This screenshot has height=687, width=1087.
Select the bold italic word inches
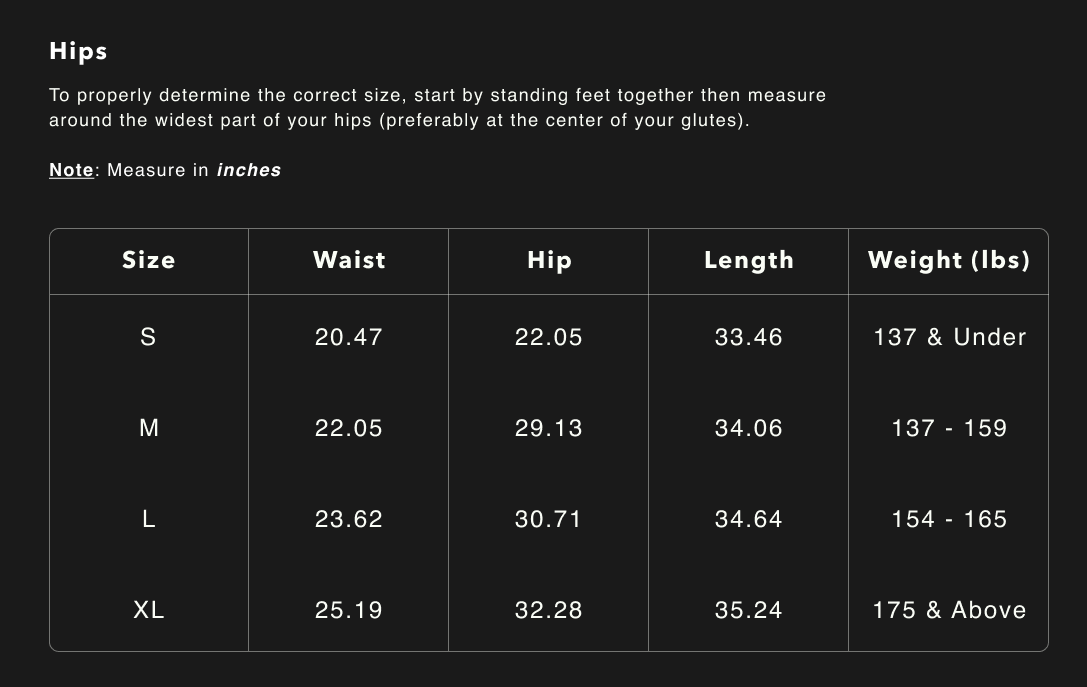249,170
